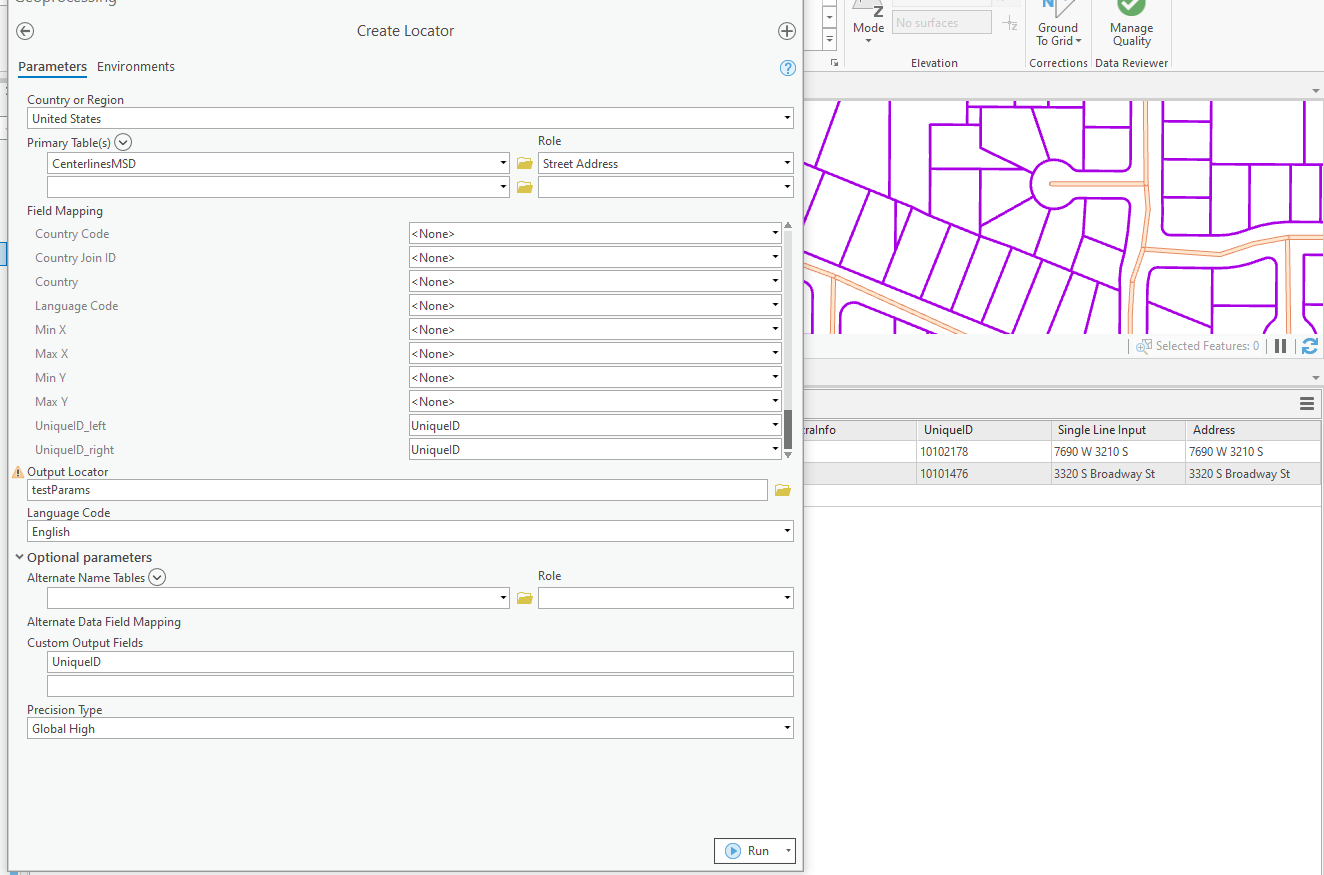Screen dimensions: 1324x875
Task: Open the browse icon beside CenterlinesMSD table
Action: (x=524, y=162)
